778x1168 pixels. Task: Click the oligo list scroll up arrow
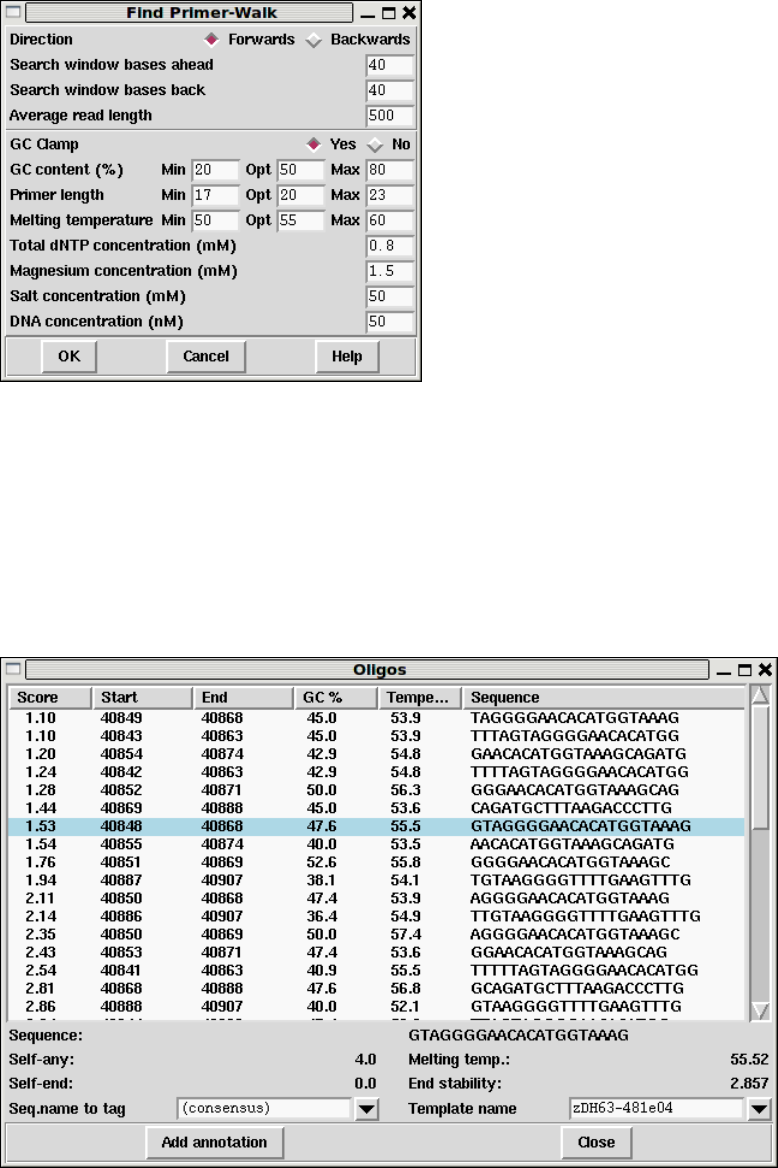point(760,696)
